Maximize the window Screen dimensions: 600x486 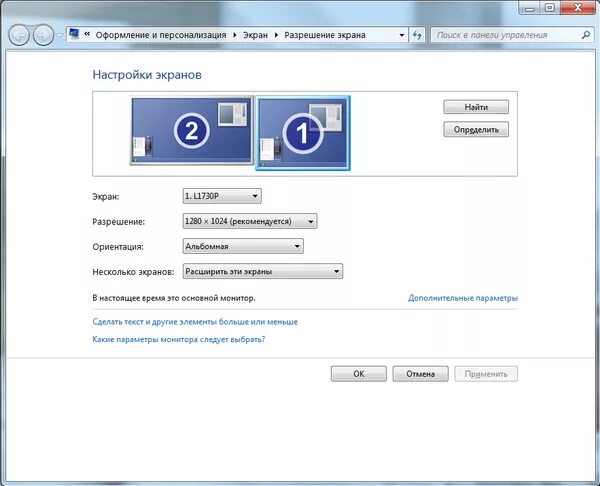pyautogui.click(x=549, y=8)
